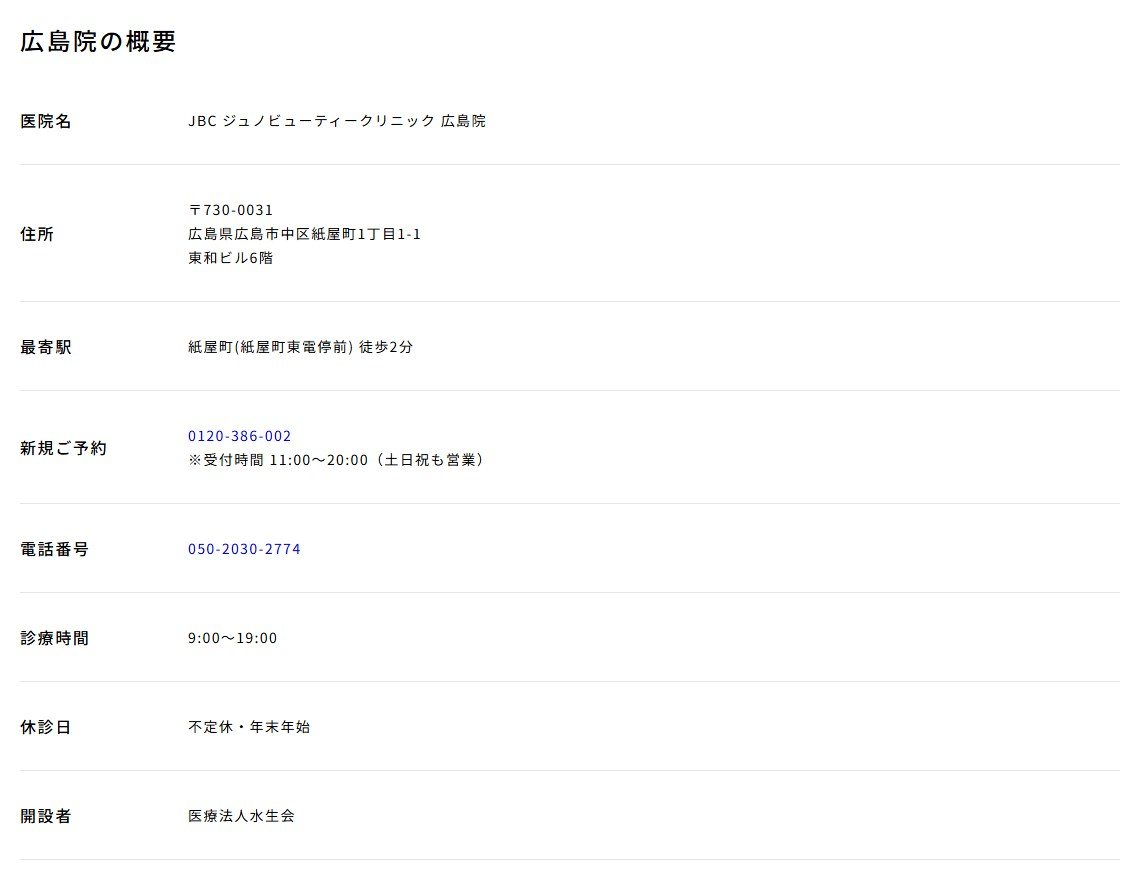1140x880 pixels.
Task: Call the 0120-386-002 reservation number link
Action: click(239, 436)
